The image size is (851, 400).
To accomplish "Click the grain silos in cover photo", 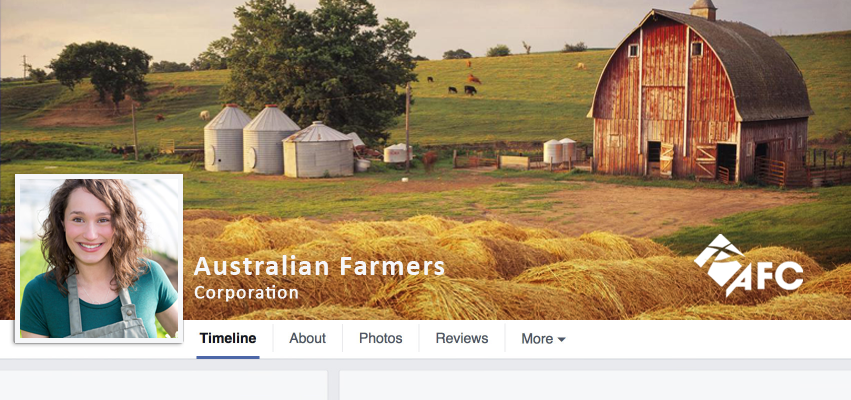I will [279, 140].
